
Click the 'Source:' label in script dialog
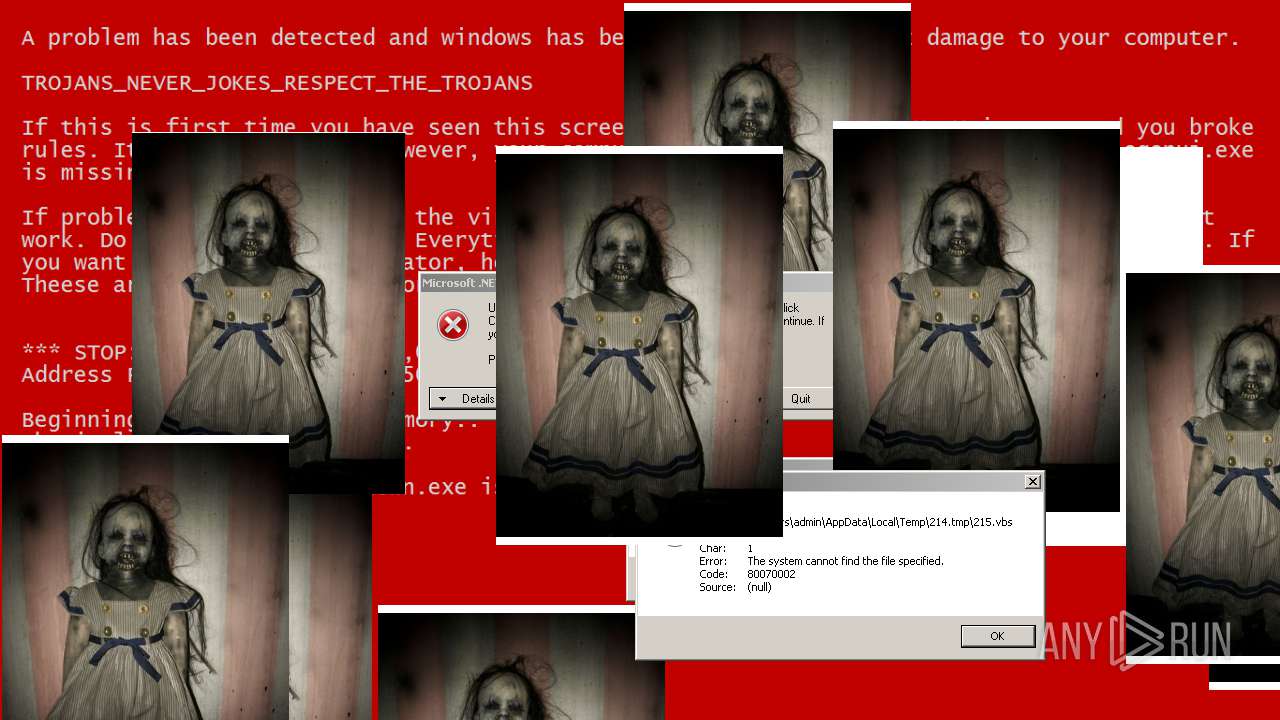point(715,587)
